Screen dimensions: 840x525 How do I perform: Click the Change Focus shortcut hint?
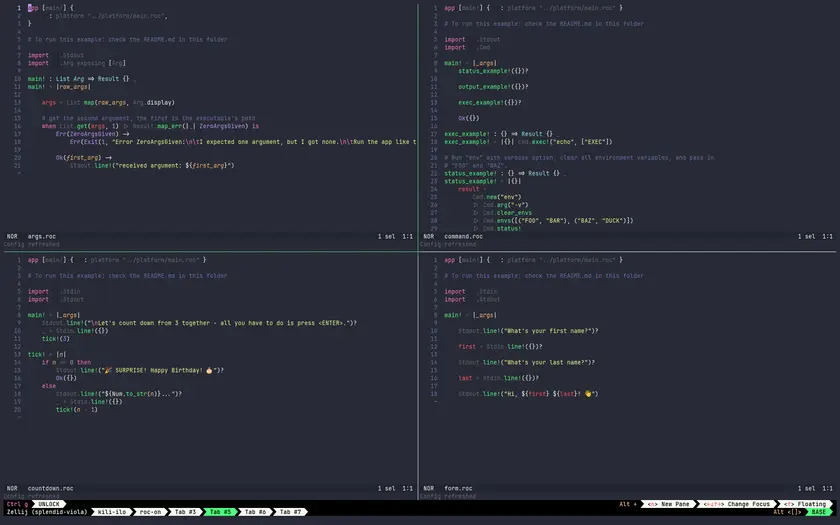(737, 504)
